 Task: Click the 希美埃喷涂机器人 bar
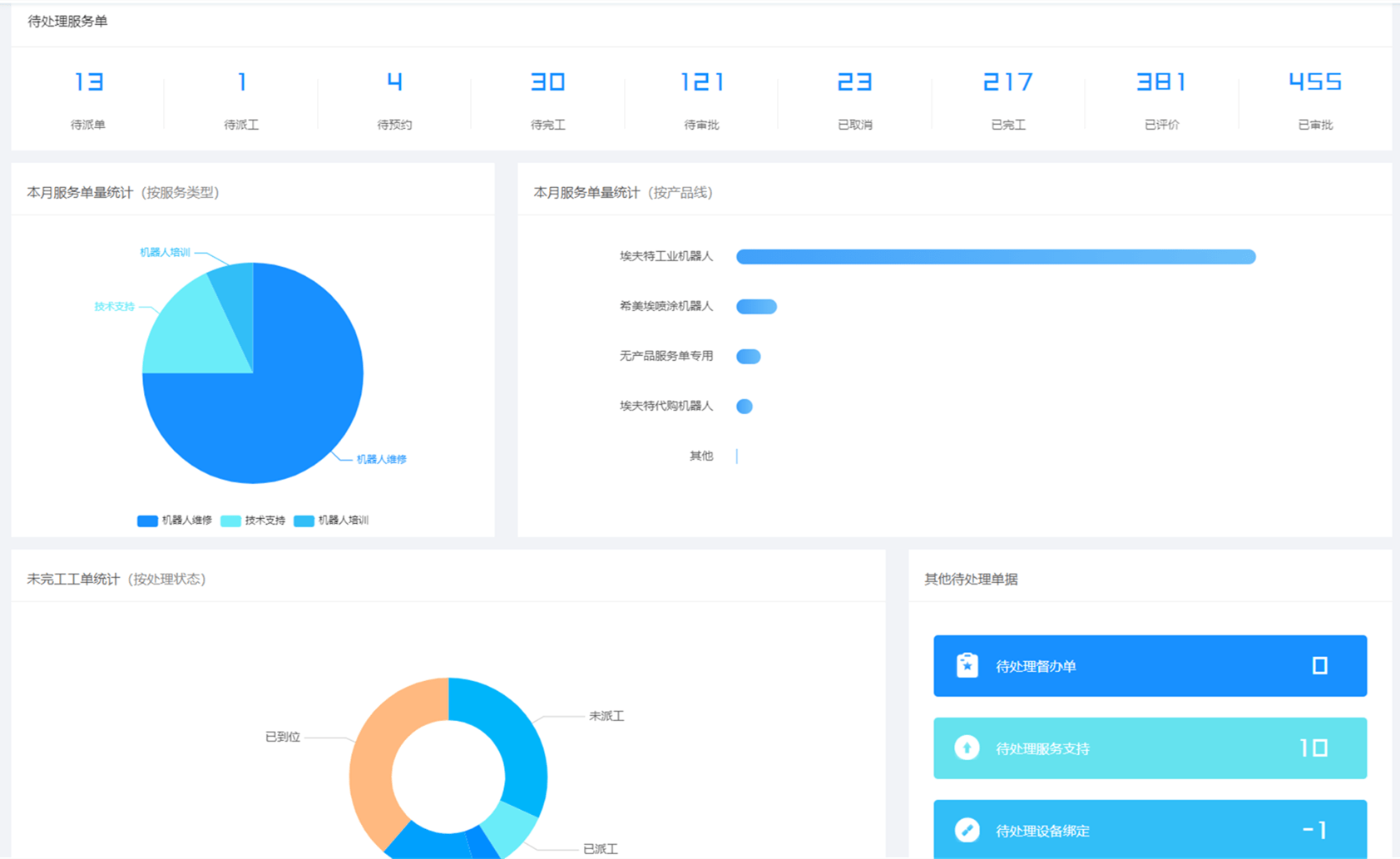click(x=756, y=307)
